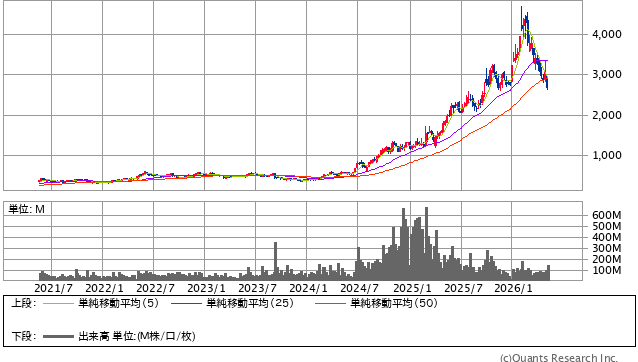Image resolution: width=638 pixels, height=362 pixels.
Task: Click the 単純移動平均(50) legend text
Action: tap(394, 303)
